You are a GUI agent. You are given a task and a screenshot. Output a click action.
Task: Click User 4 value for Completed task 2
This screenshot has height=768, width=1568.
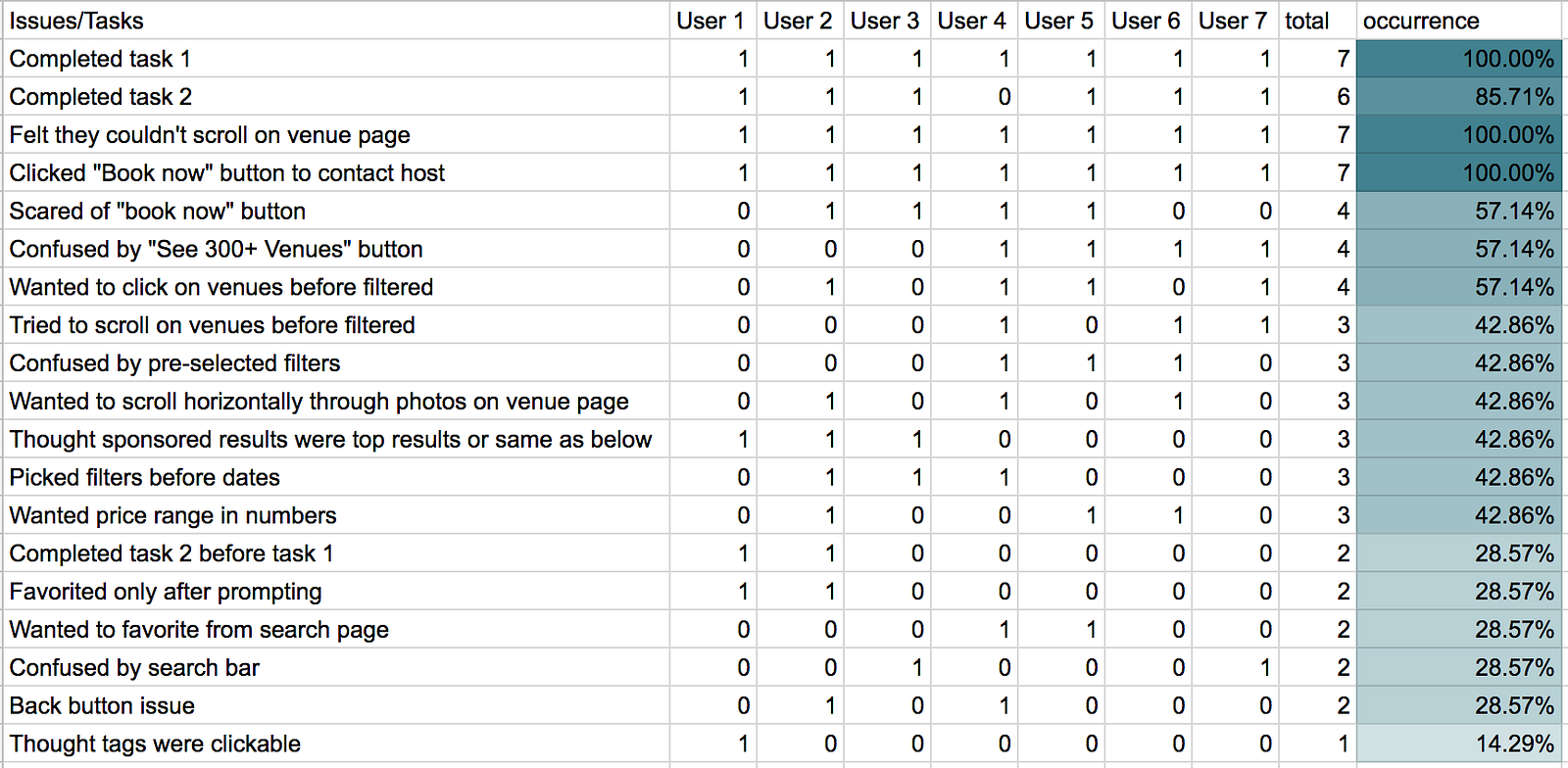[x=1004, y=97]
